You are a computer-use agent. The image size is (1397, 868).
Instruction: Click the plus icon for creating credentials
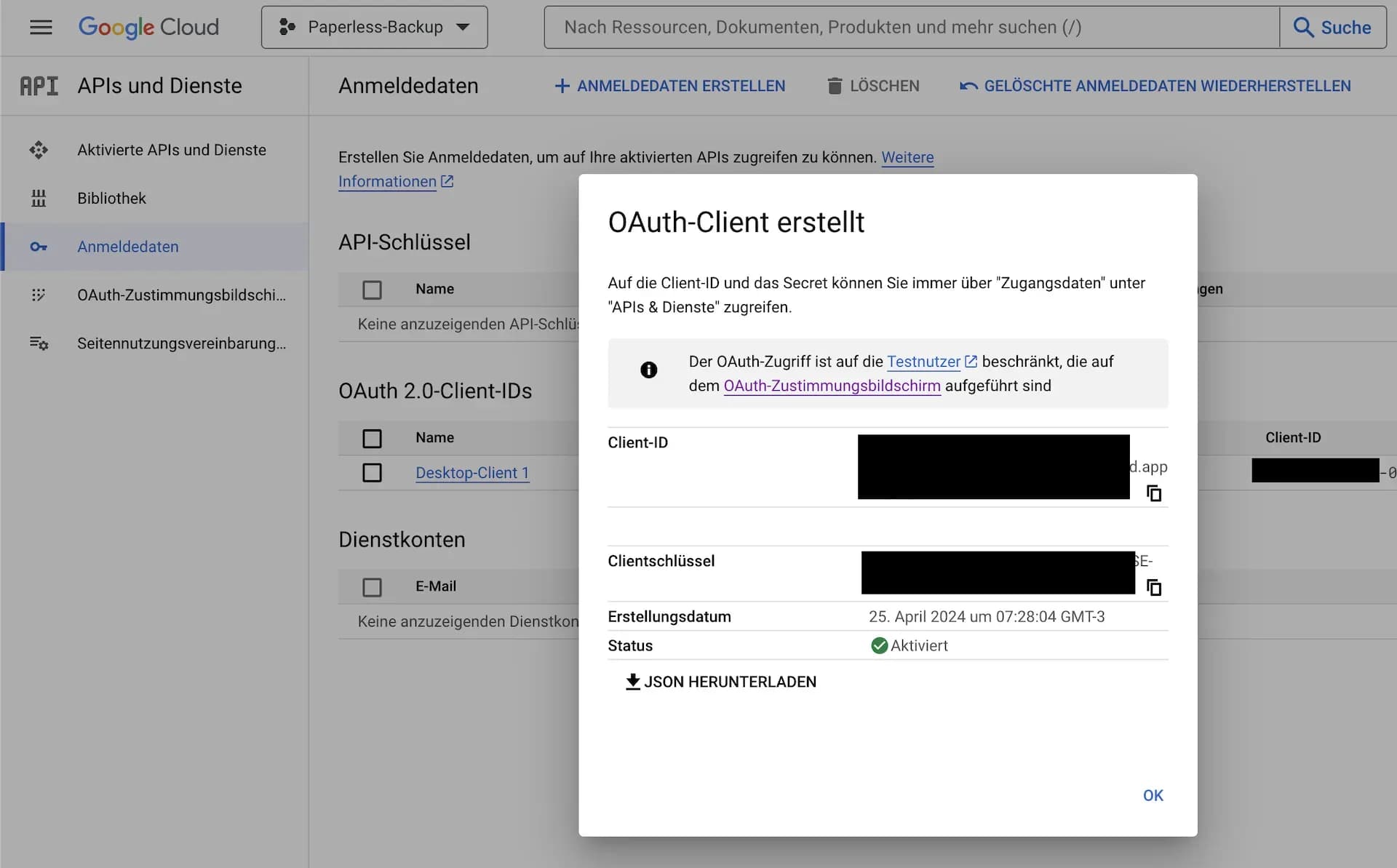(562, 86)
